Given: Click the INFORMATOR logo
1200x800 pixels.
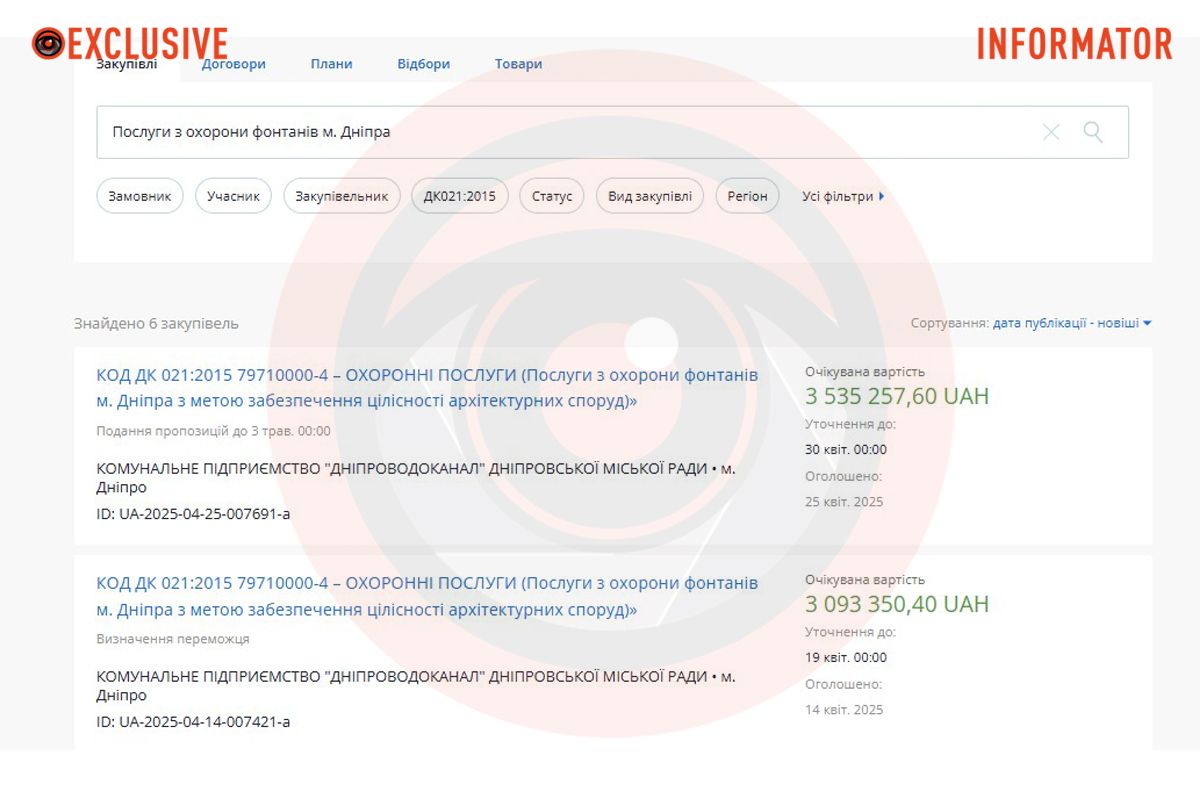Looking at the screenshot, I should pyautogui.click(x=1074, y=44).
